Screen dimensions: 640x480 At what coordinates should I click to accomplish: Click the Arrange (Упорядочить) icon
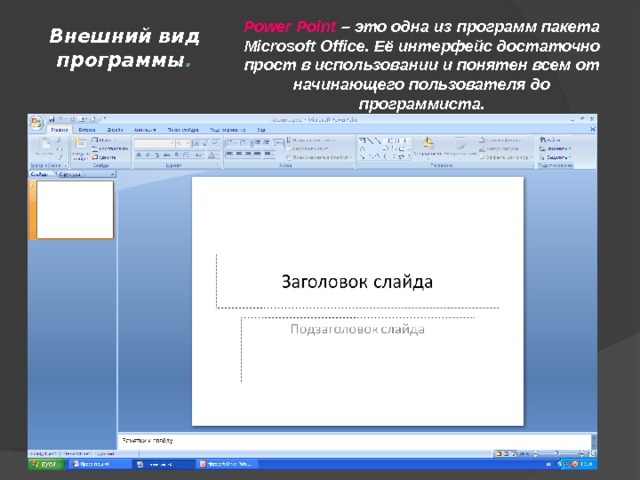[428, 147]
